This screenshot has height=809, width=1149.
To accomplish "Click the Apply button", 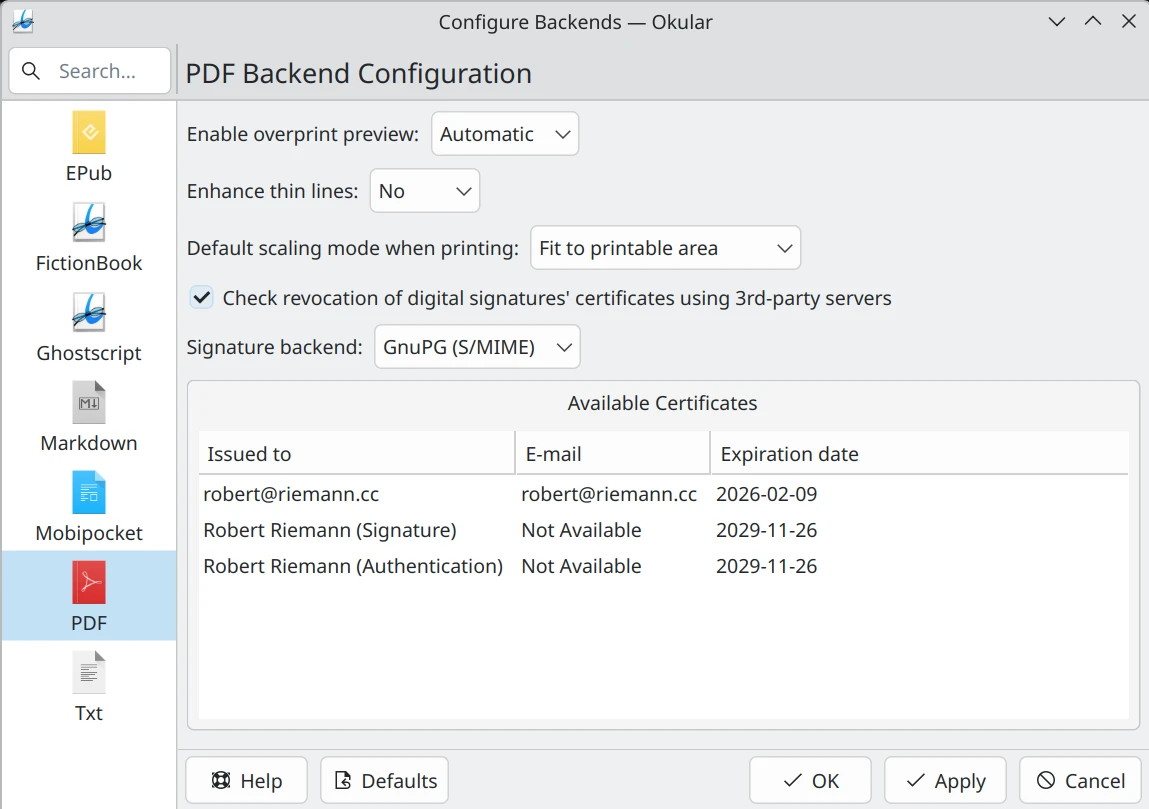I will pyautogui.click(x=945, y=781).
